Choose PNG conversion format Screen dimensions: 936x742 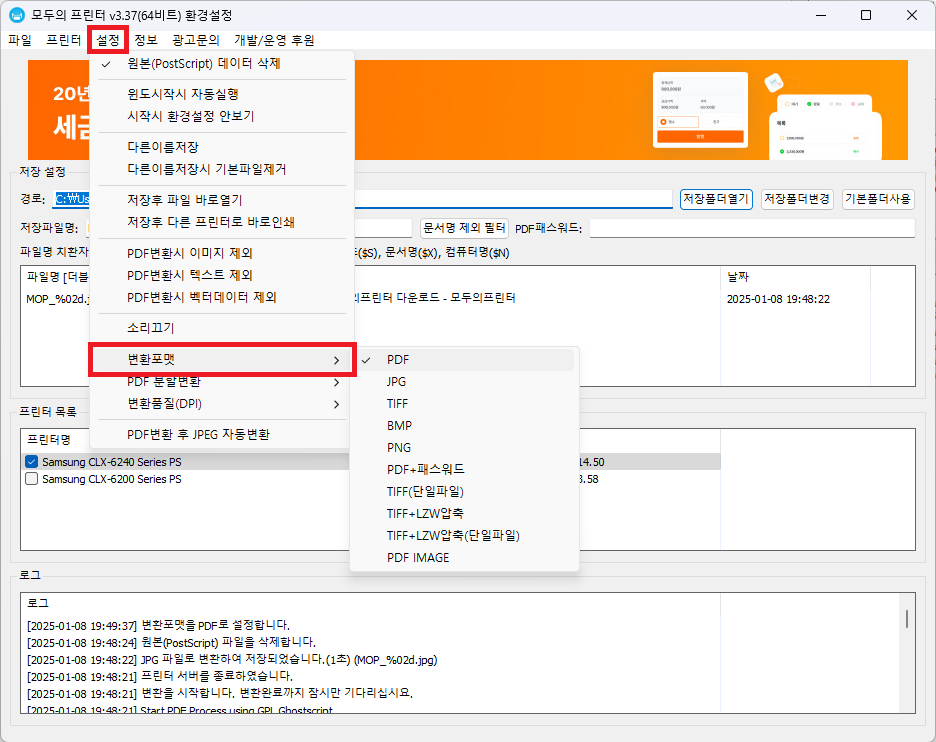tap(464, 448)
